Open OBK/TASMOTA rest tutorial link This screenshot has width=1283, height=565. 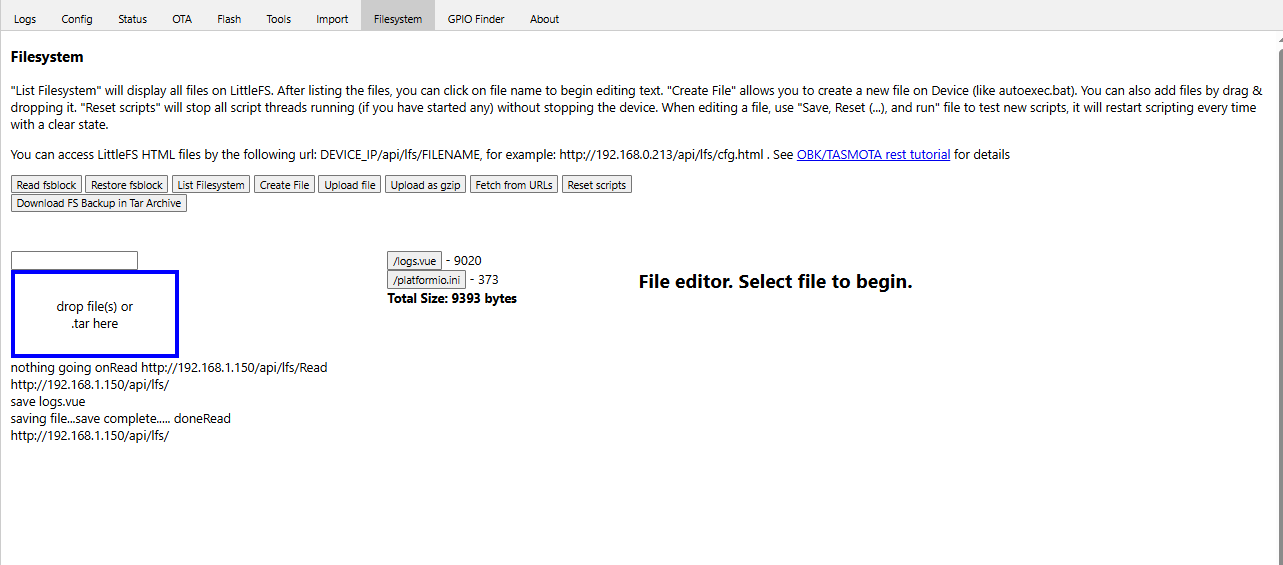[x=873, y=155]
